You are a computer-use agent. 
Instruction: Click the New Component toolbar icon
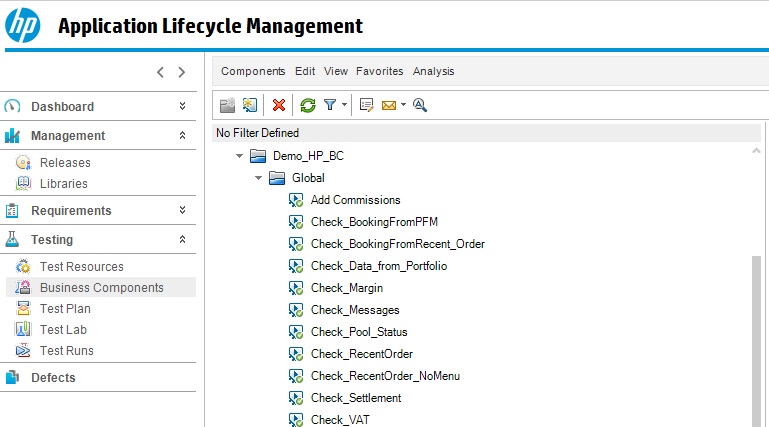click(x=250, y=105)
